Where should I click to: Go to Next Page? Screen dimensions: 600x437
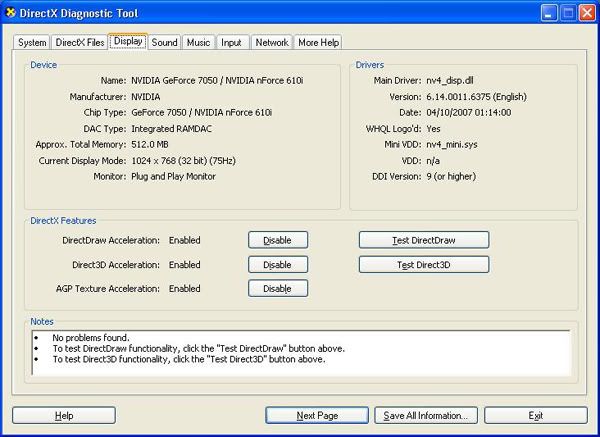coord(317,416)
